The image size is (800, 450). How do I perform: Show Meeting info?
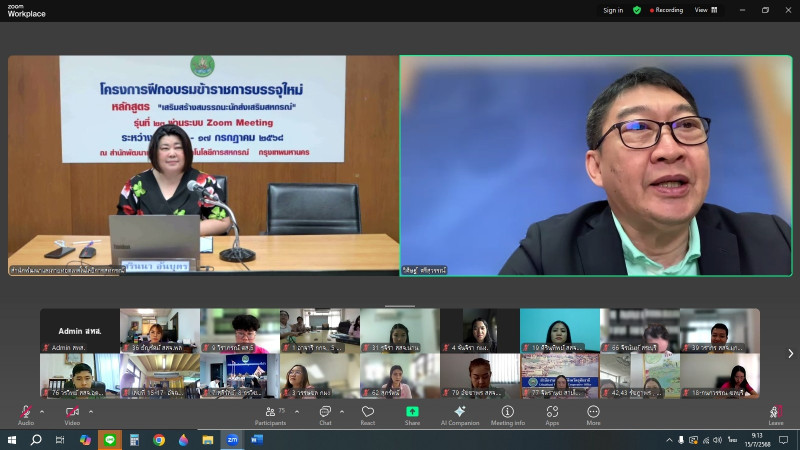(x=508, y=415)
